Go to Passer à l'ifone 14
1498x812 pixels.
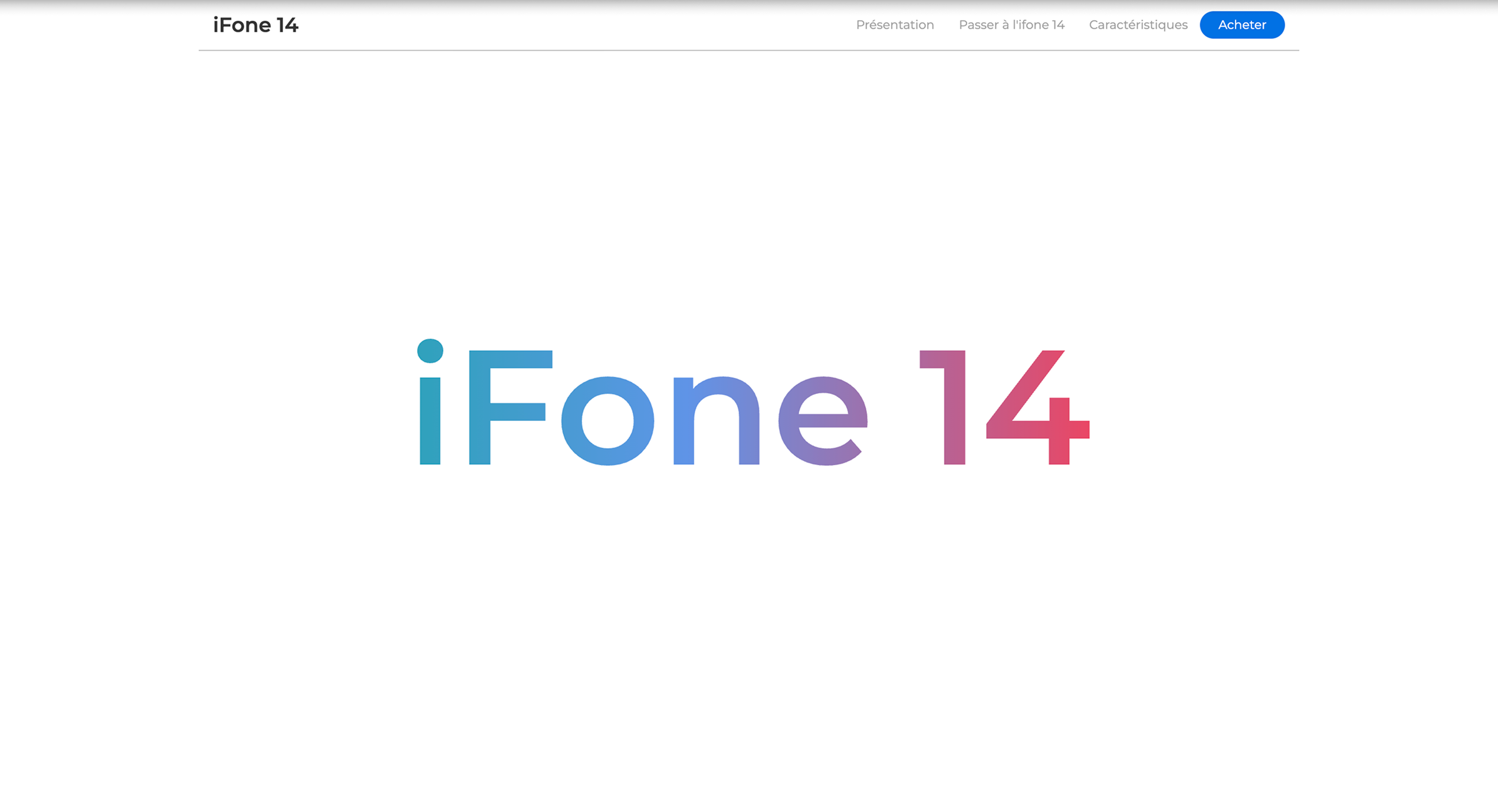tap(1011, 25)
